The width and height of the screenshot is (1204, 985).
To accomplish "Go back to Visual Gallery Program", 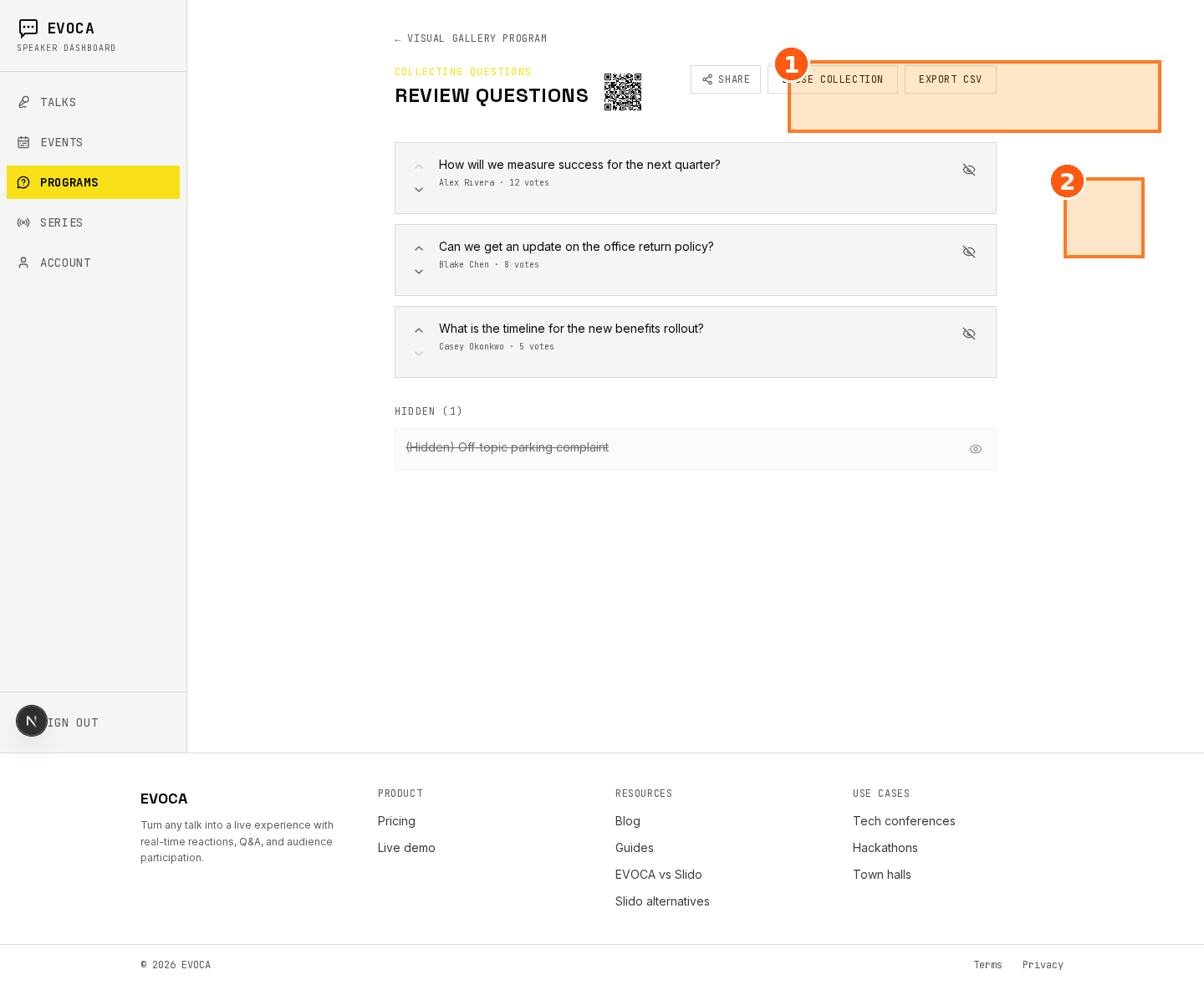I will pyautogui.click(x=471, y=38).
